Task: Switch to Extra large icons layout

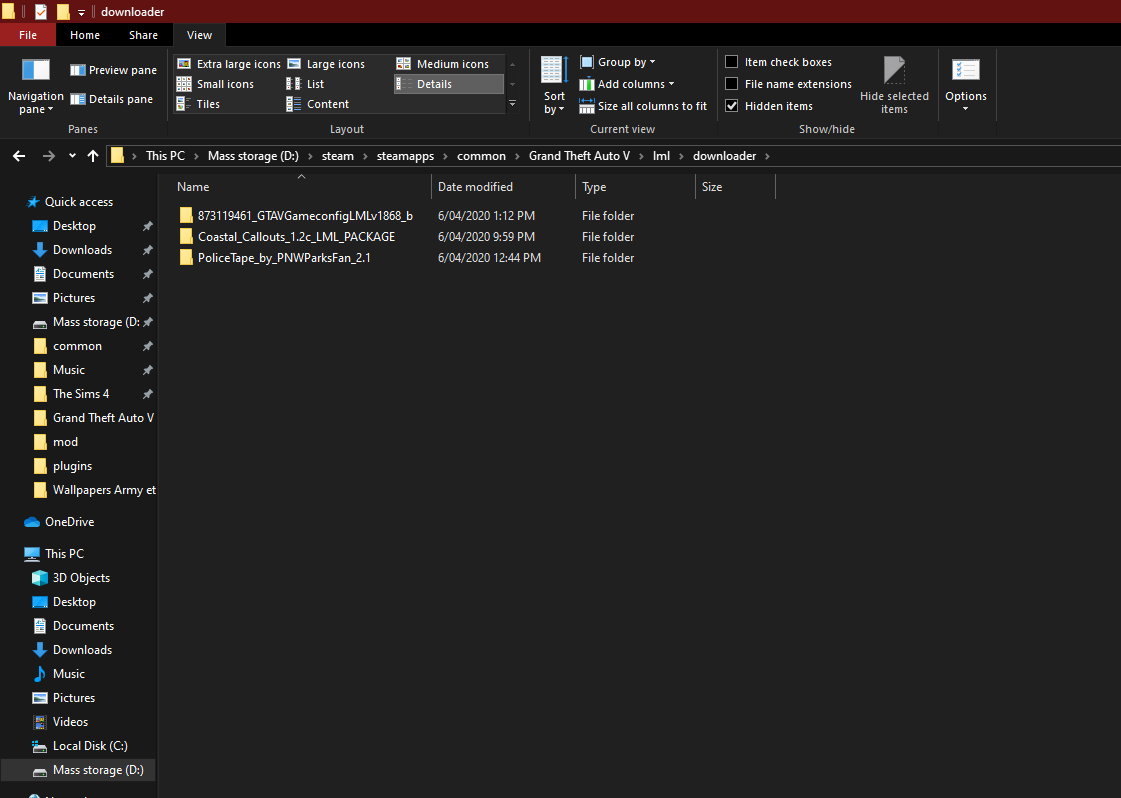Action: 229,64
